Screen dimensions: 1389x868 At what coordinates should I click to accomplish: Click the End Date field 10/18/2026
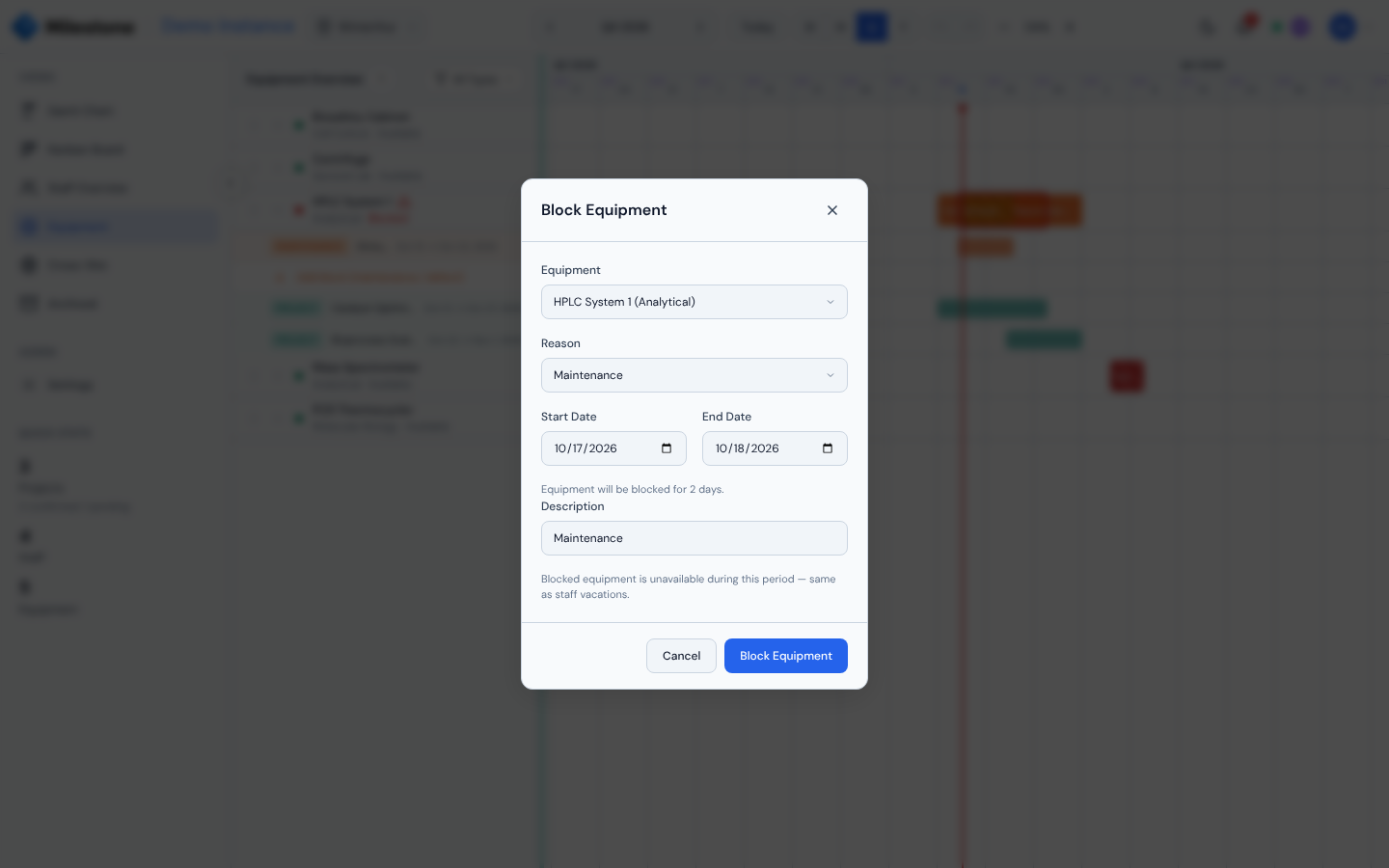click(x=775, y=448)
